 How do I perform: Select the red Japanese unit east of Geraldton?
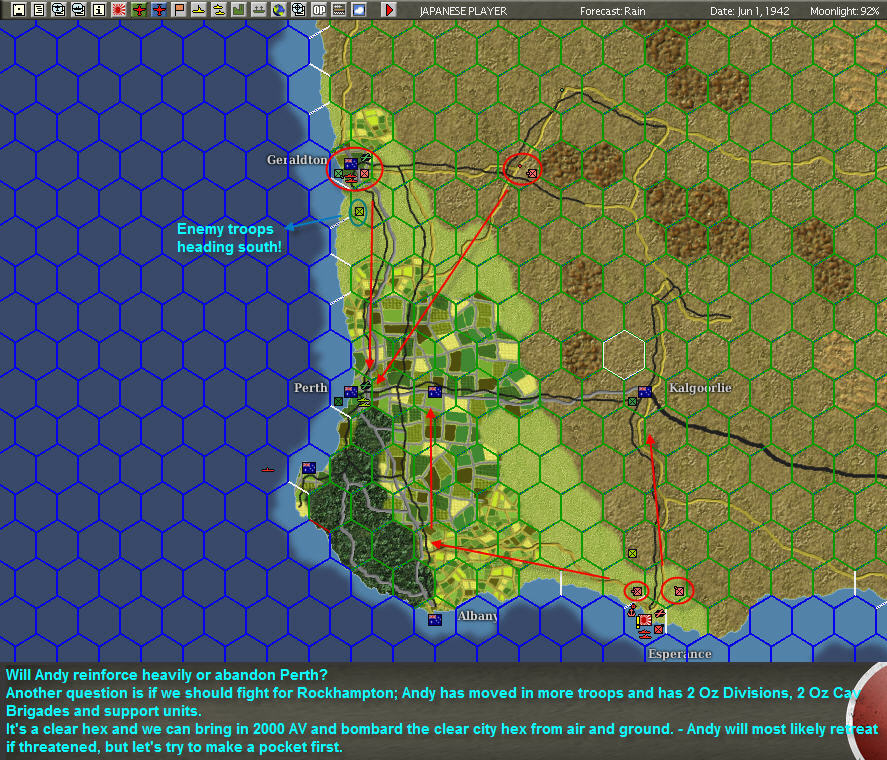pos(532,174)
